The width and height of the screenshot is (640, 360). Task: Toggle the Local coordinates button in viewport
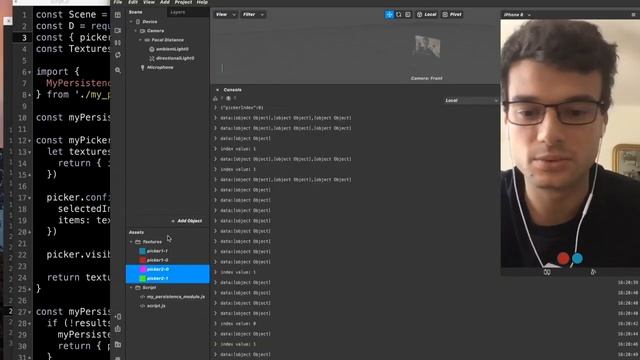(x=427, y=14)
